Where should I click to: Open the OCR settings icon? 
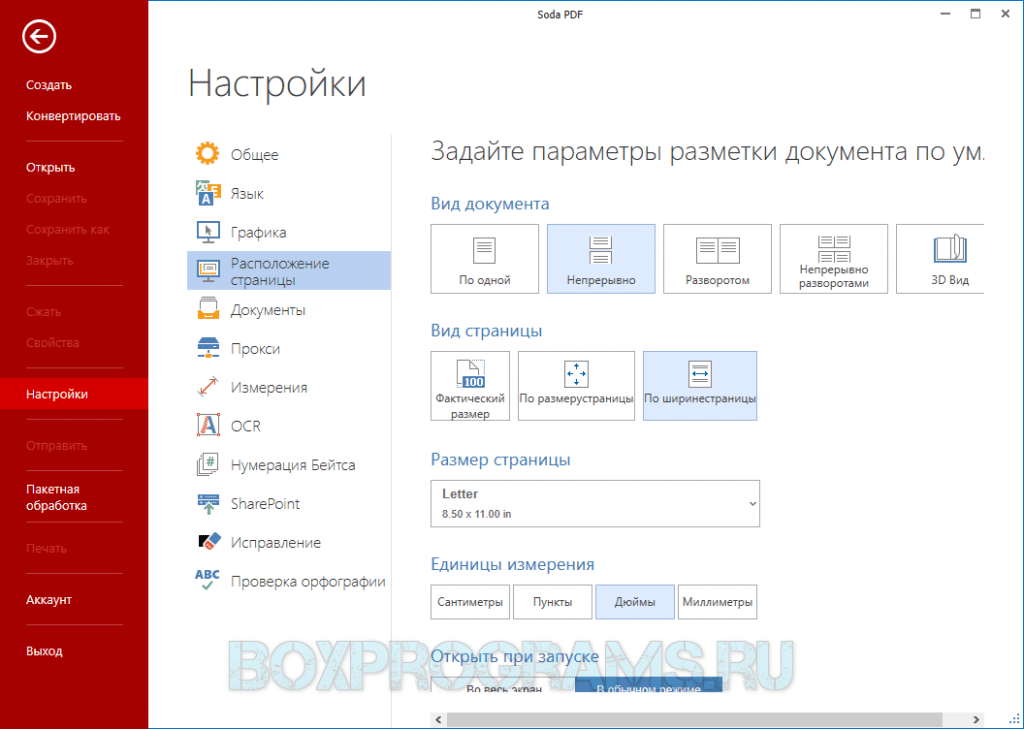point(208,426)
